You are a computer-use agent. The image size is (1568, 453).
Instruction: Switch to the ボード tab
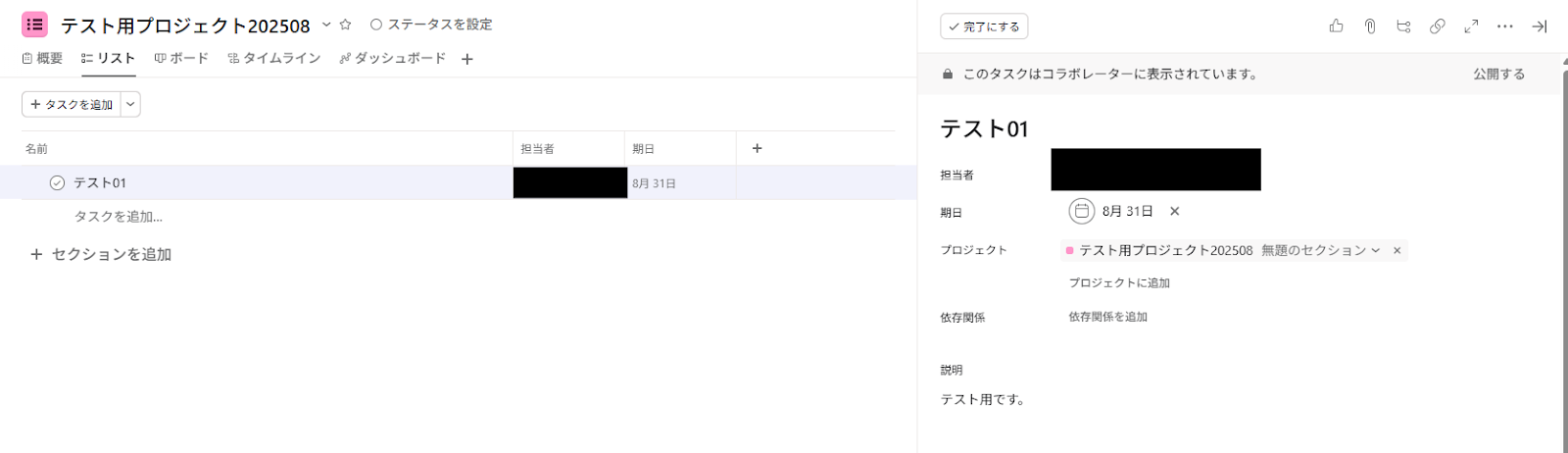pos(181,58)
